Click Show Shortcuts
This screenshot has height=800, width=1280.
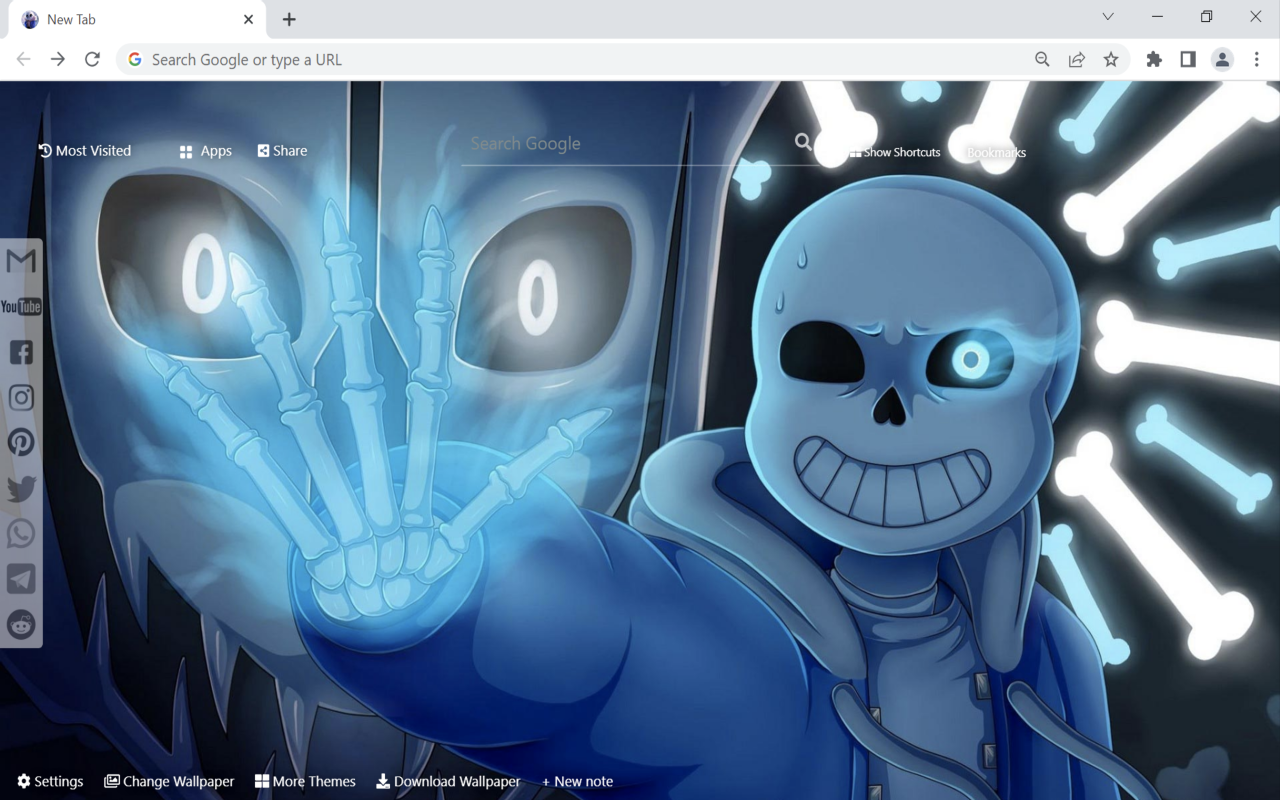coord(895,152)
